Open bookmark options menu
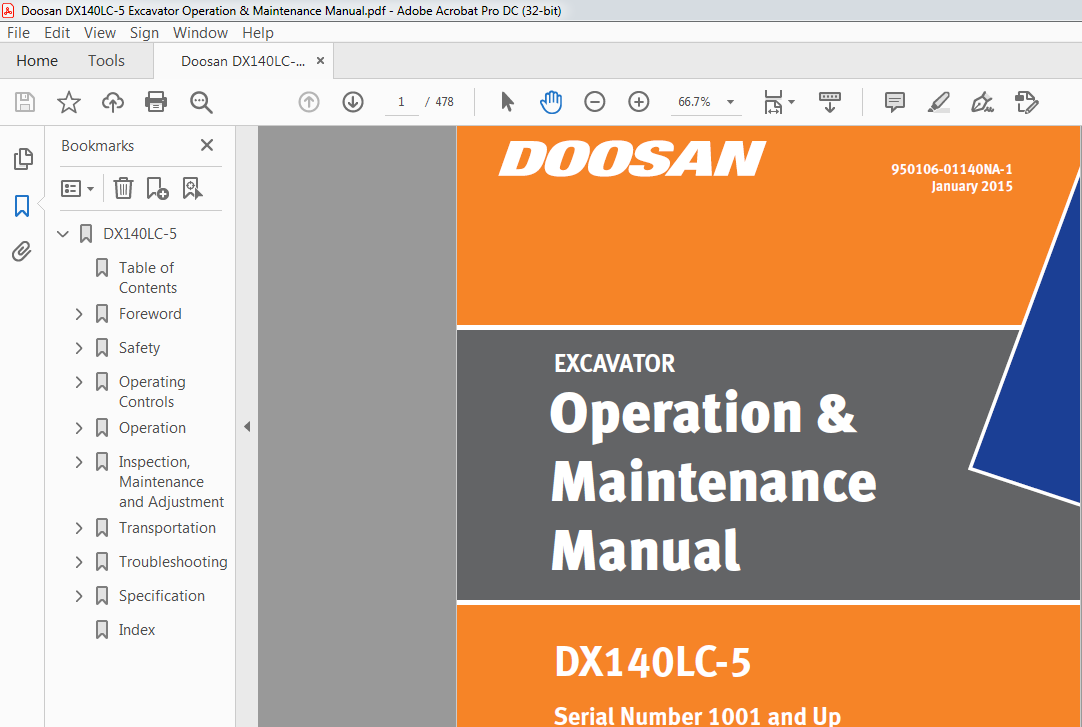Image resolution: width=1082 pixels, height=727 pixels. (77, 188)
